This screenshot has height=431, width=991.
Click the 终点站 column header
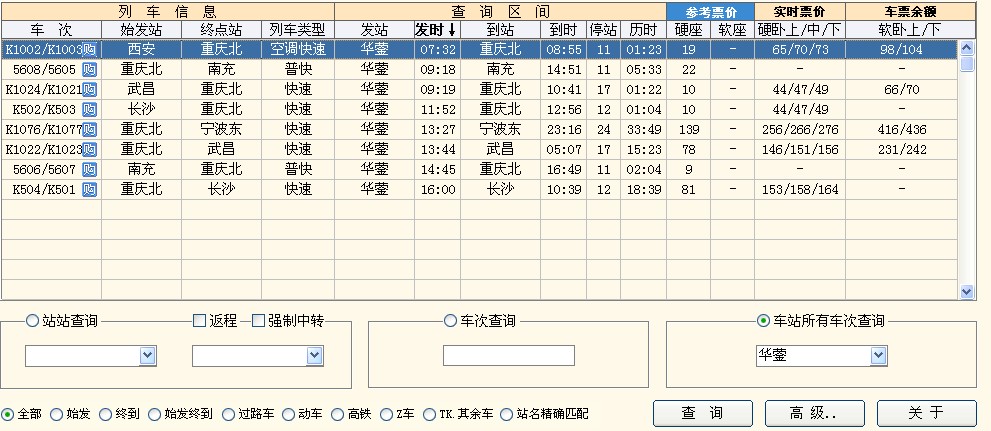tap(221, 30)
